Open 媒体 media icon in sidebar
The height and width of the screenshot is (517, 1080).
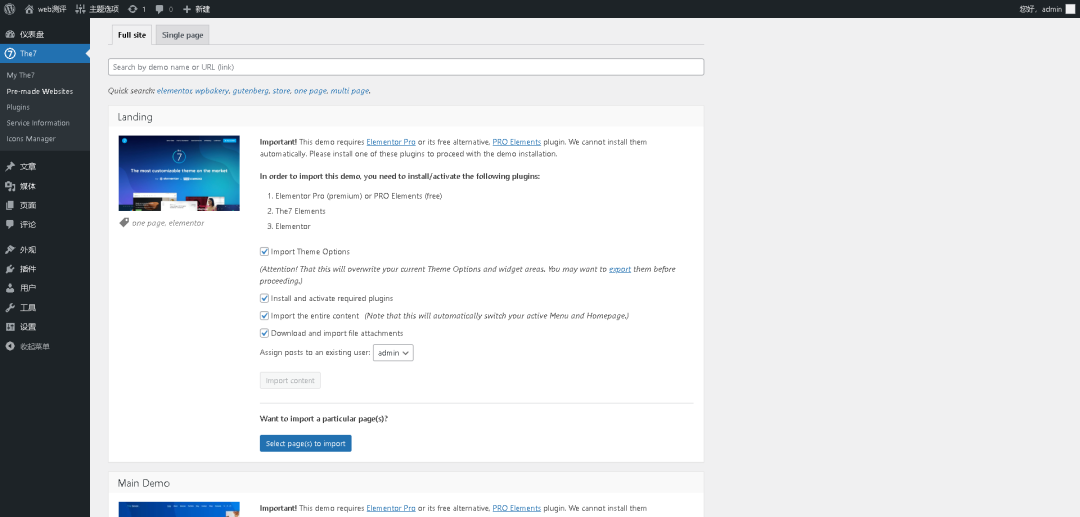click(x=10, y=186)
